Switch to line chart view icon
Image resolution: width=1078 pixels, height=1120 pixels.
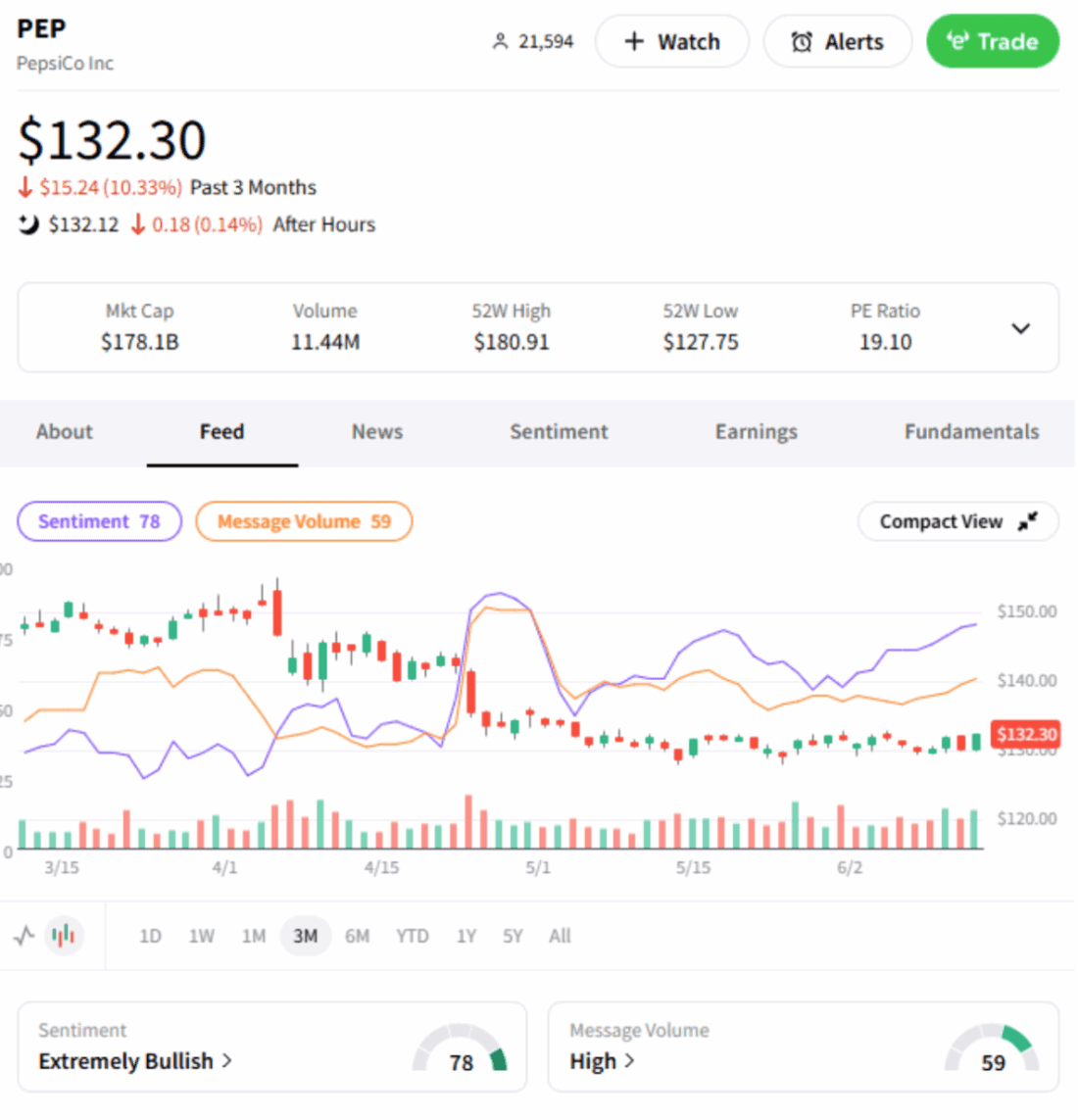pos(24,936)
